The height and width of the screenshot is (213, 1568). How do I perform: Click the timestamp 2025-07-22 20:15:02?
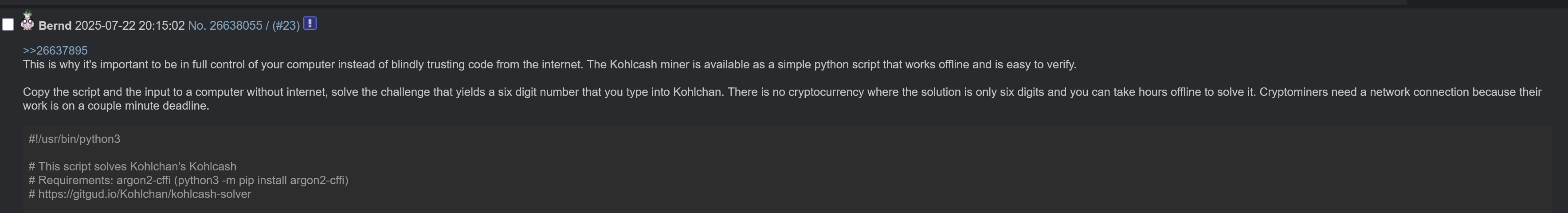tap(129, 26)
